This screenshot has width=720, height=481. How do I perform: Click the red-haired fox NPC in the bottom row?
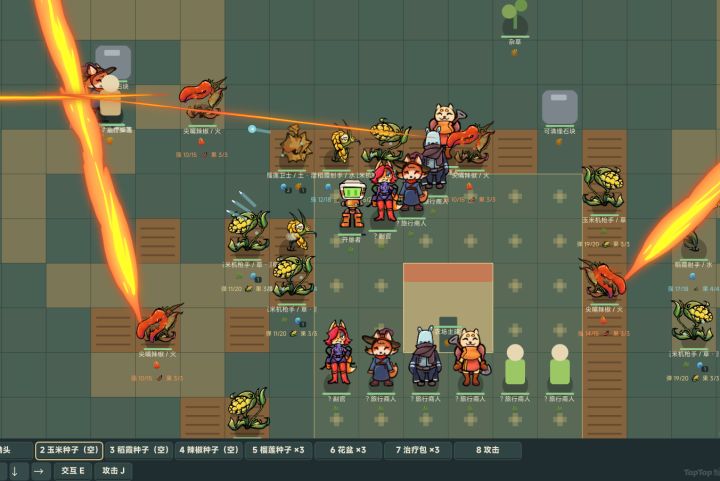point(338,353)
